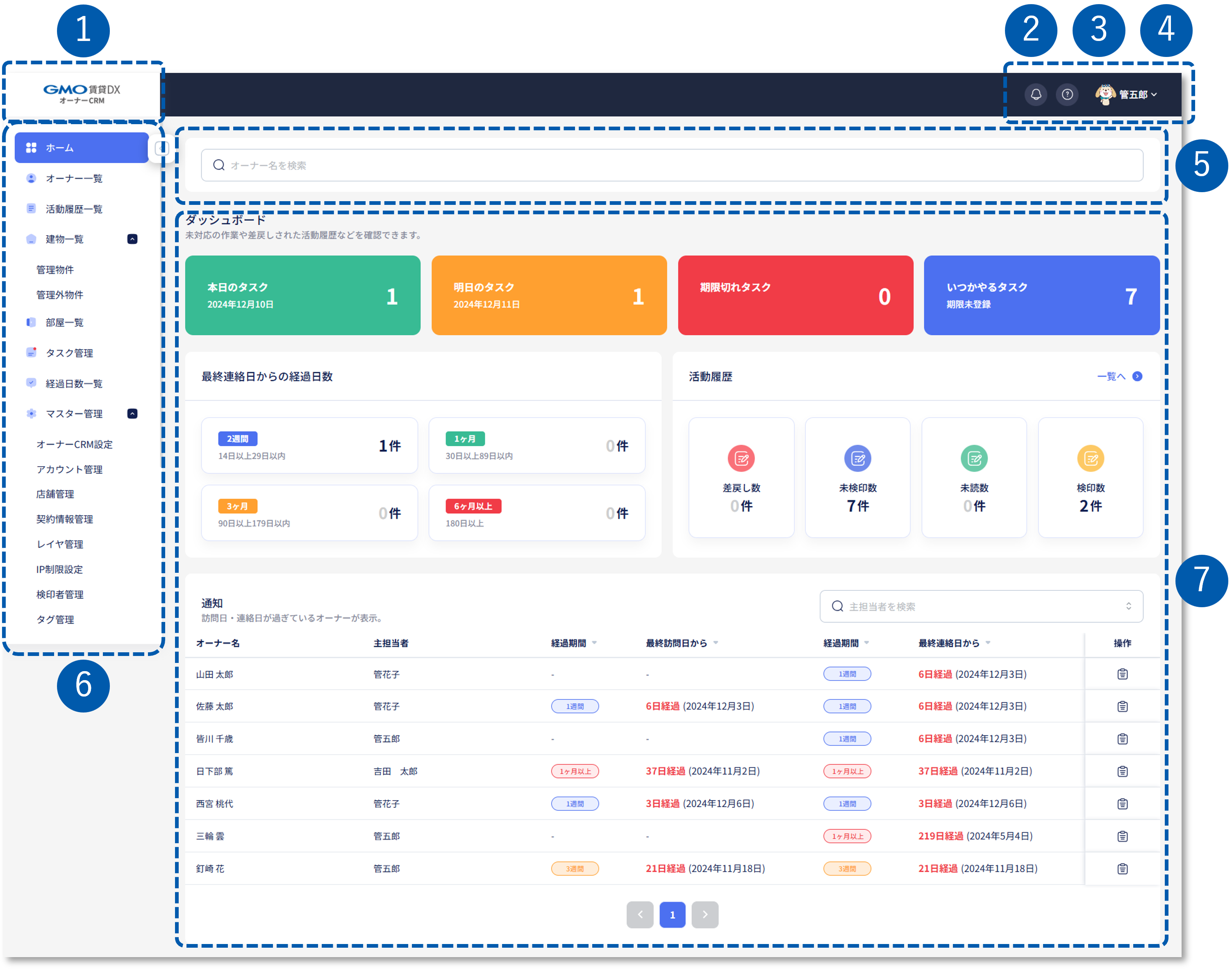Sort by the second 経過期間 column

(x=866, y=643)
